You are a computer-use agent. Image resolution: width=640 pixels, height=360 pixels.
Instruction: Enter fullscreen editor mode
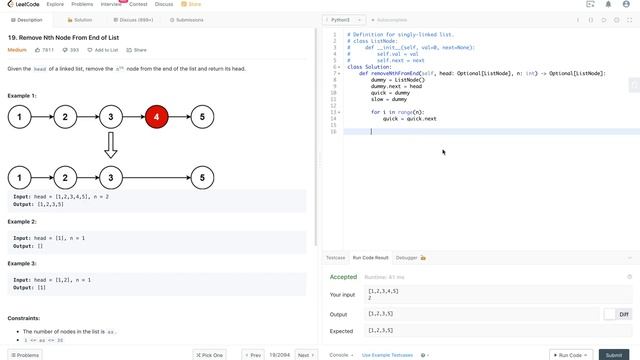click(630, 20)
